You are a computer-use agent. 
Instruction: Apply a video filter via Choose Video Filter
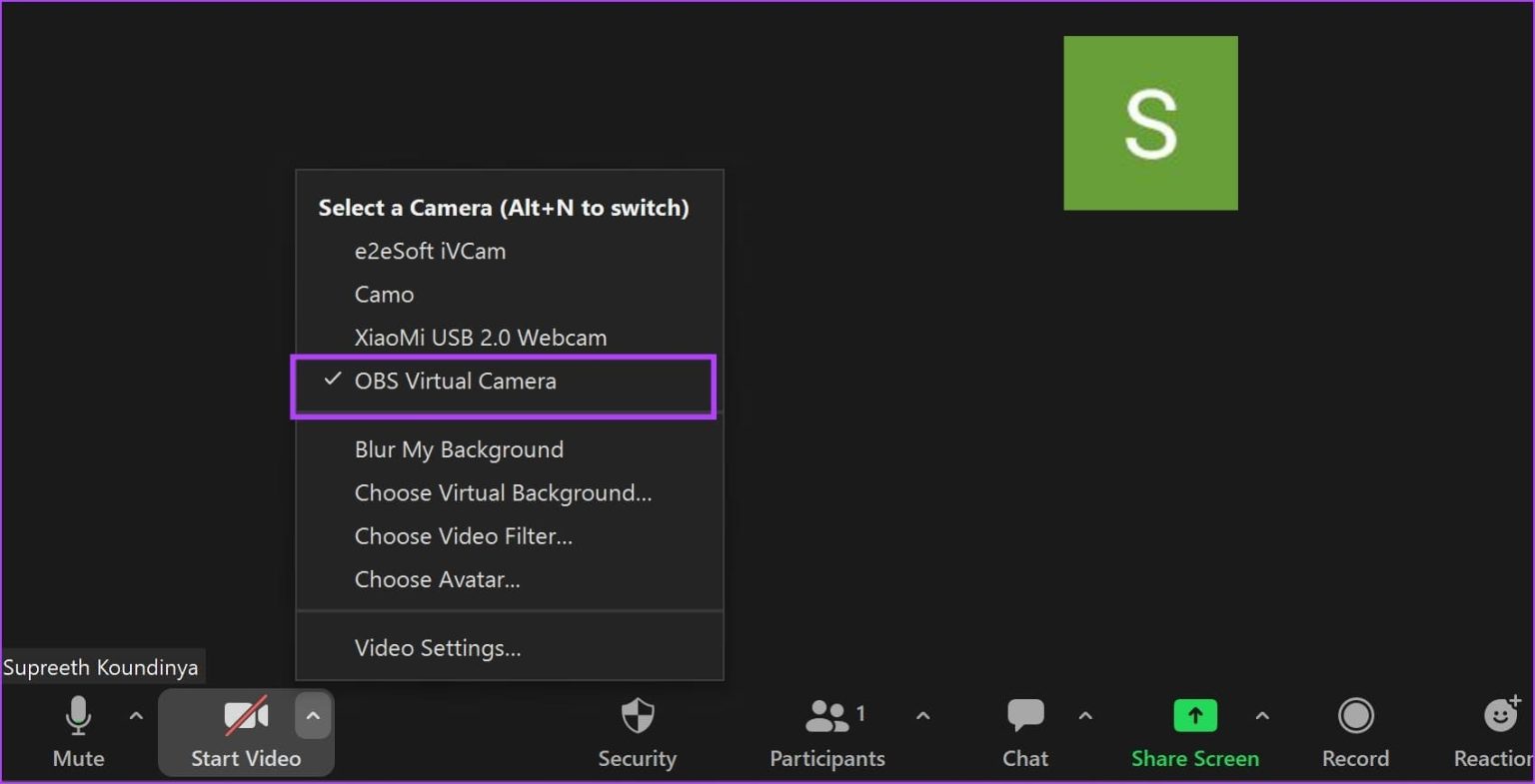coord(464,536)
